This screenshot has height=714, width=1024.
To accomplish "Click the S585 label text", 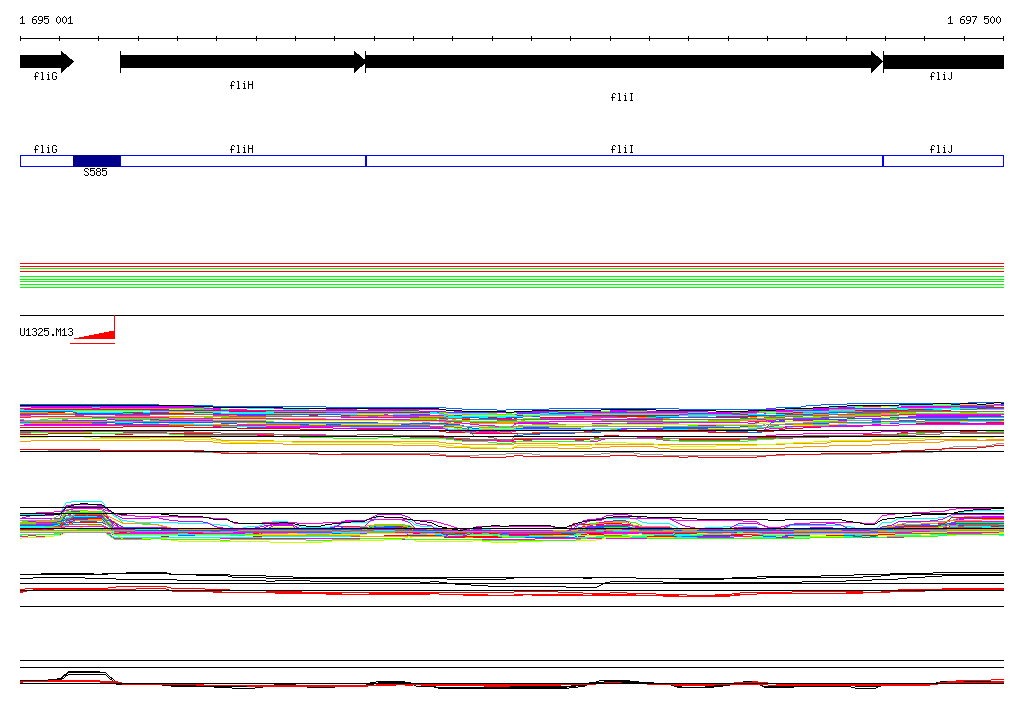I will [95, 172].
